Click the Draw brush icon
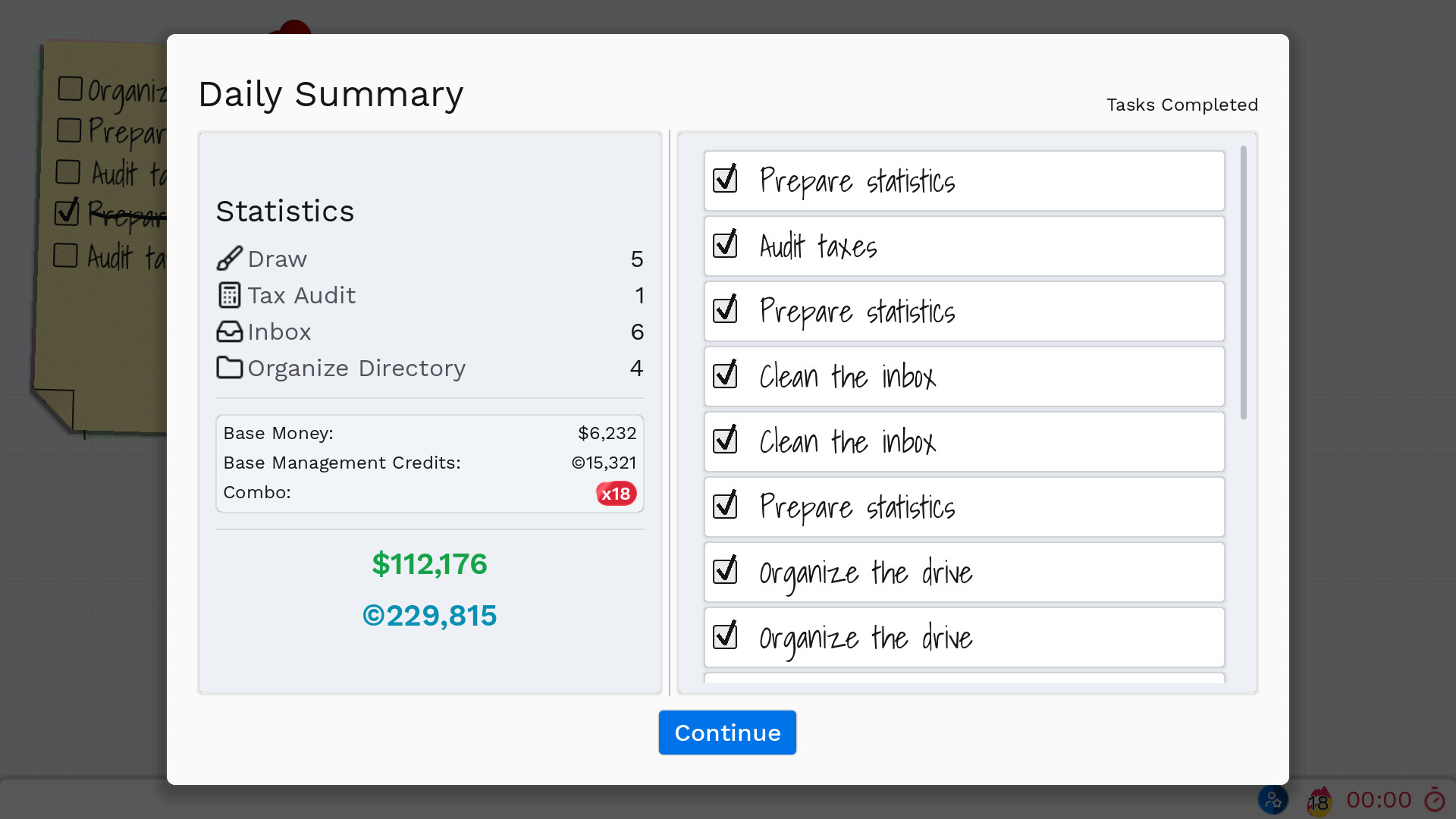Screen dimensions: 1456x819 [230, 259]
